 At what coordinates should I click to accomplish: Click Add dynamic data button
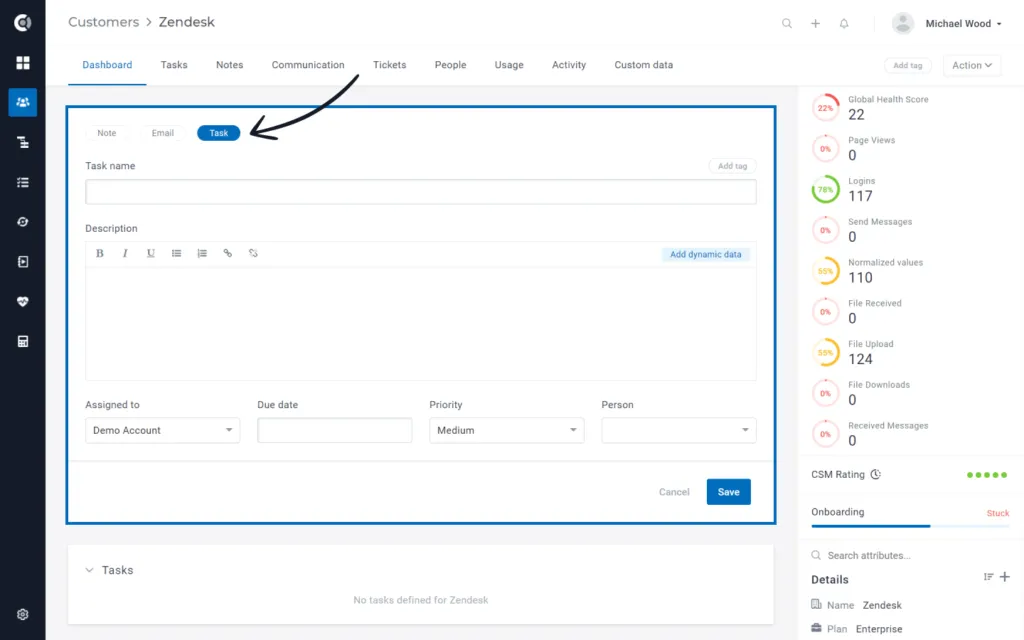click(x=705, y=255)
